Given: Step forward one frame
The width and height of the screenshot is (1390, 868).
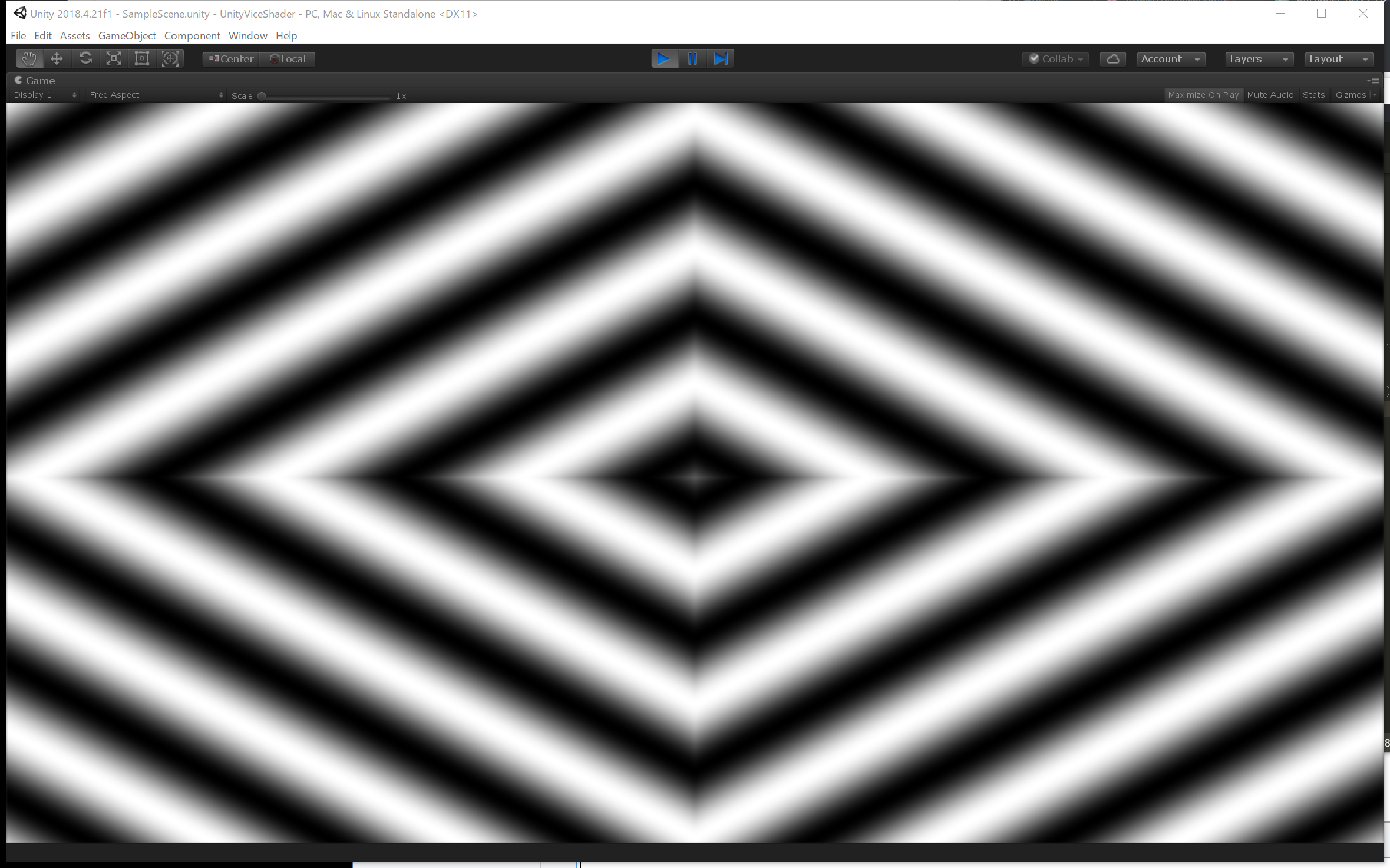Looking at the screenshot, I should 721,59.
